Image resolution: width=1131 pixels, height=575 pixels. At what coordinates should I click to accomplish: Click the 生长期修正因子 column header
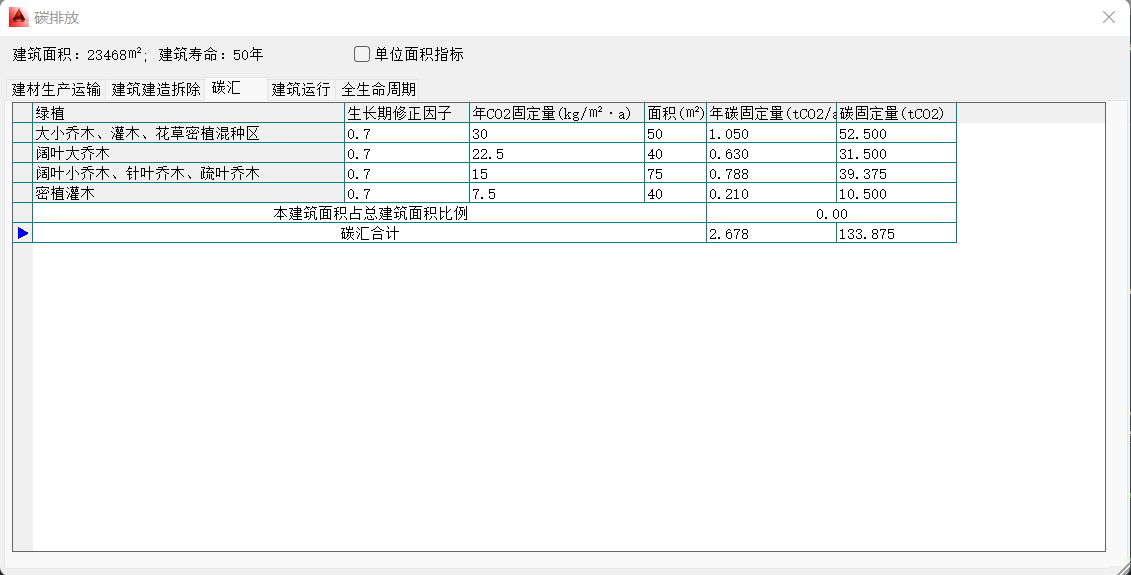(406, 113)
